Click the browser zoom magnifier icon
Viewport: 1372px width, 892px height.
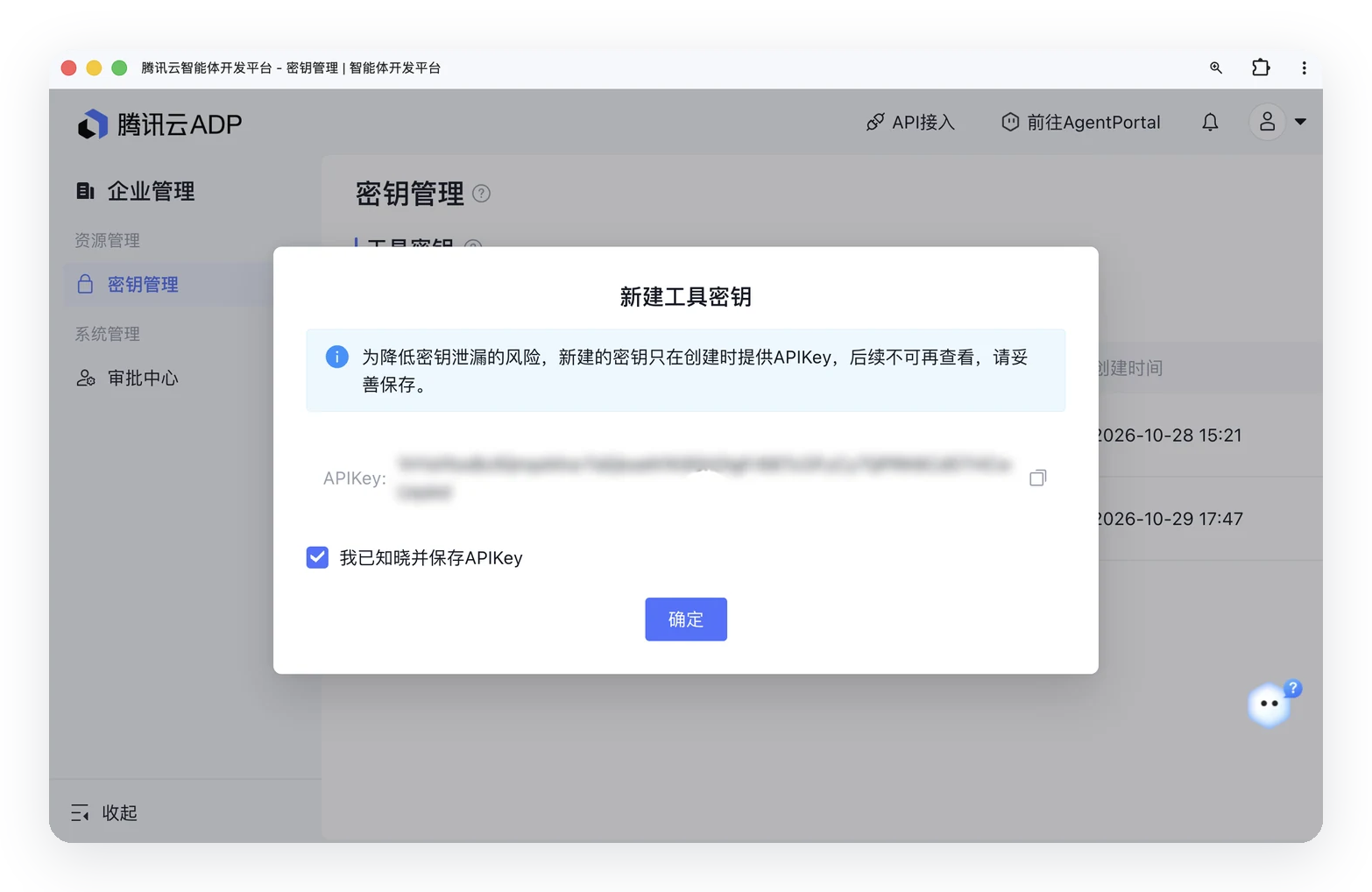pyautogui.click(x=1216, y=67)
